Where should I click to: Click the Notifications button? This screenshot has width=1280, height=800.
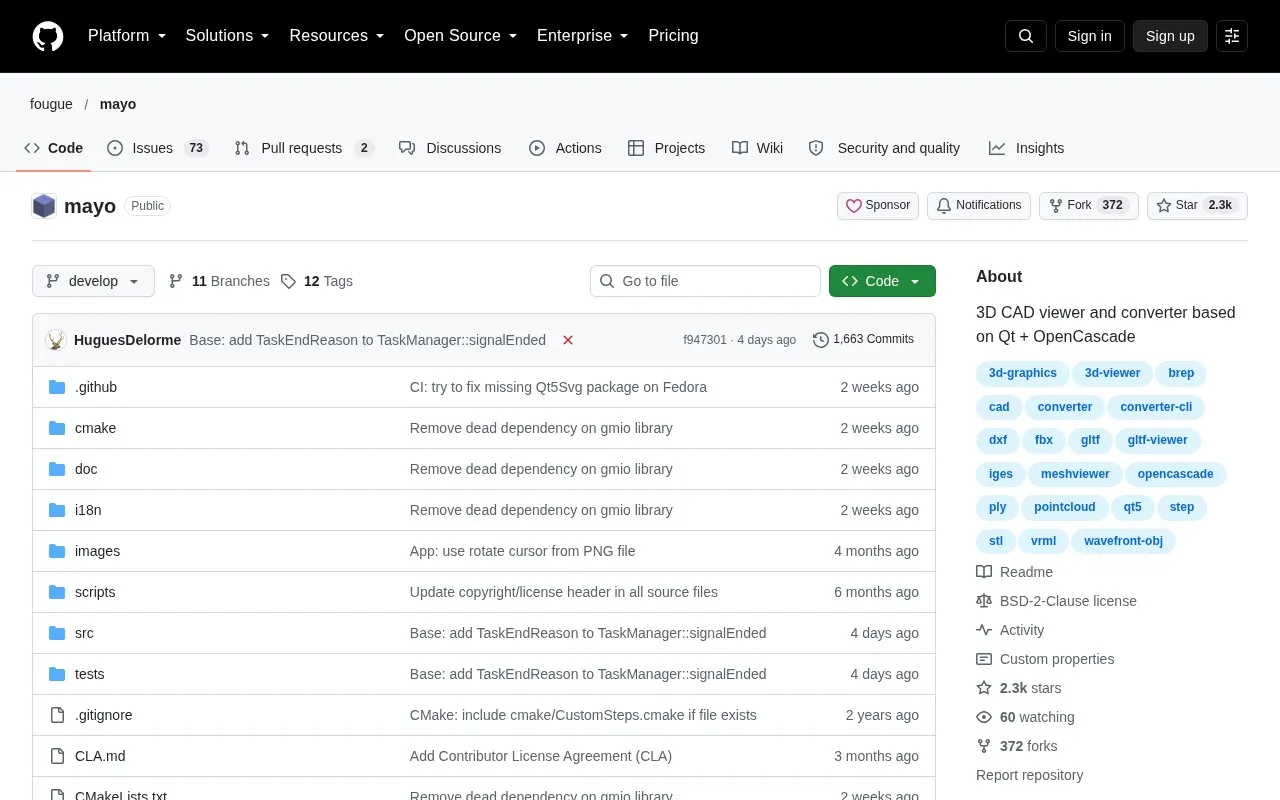pyautogui.click(x=979, y=206)
